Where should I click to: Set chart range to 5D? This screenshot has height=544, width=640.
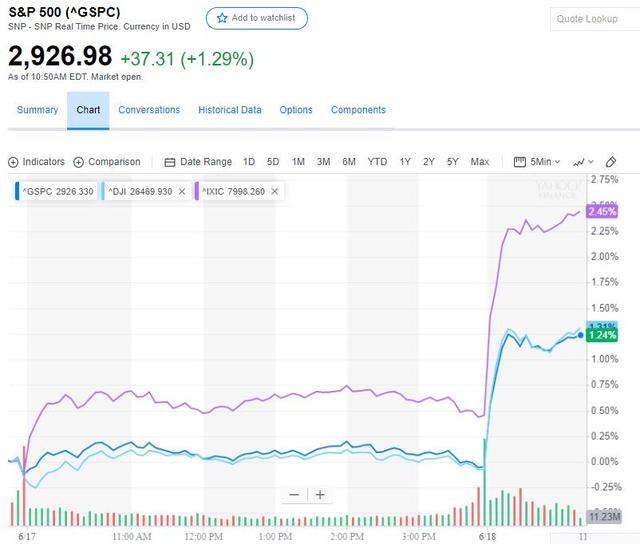[x=273, y=162]
